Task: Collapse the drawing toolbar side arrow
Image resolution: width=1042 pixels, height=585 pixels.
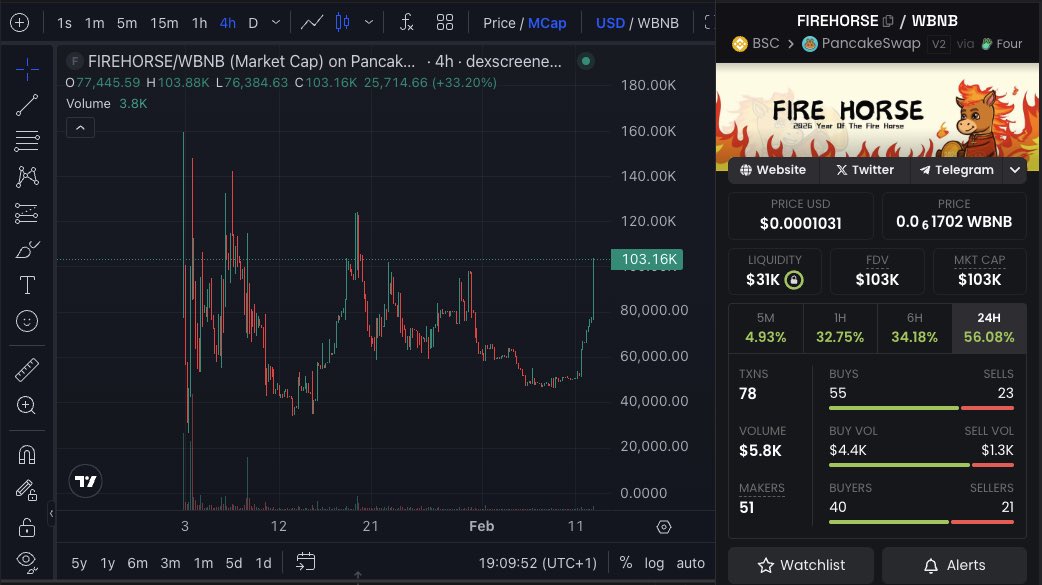Action: point(51,513)
